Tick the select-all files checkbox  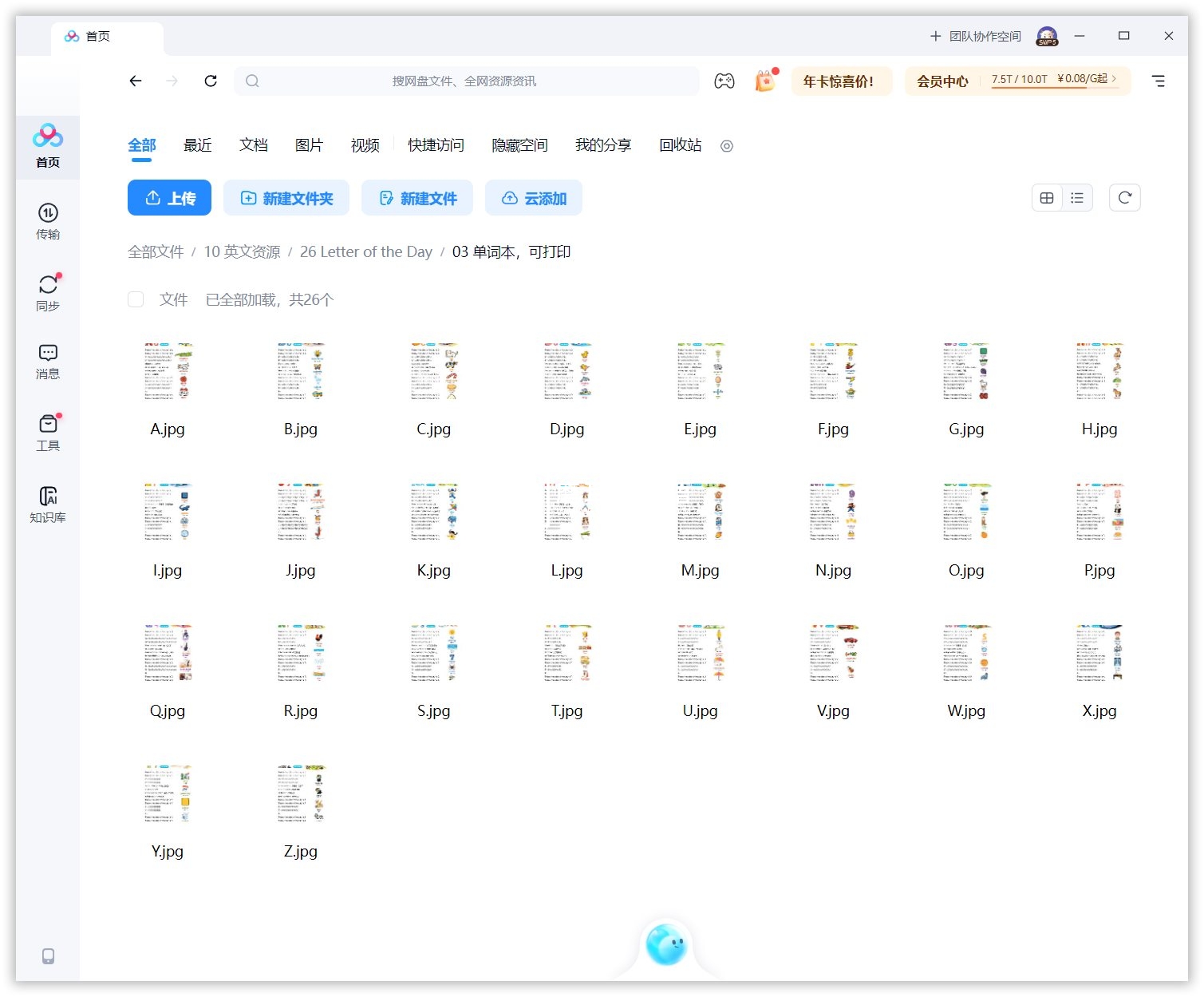tap(136, 299)
